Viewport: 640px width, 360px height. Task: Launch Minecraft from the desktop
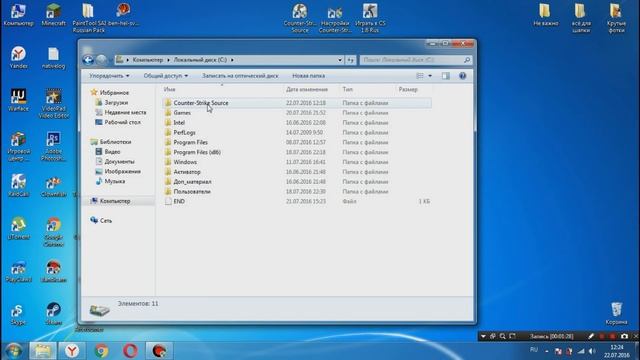[x=53, y=15]
